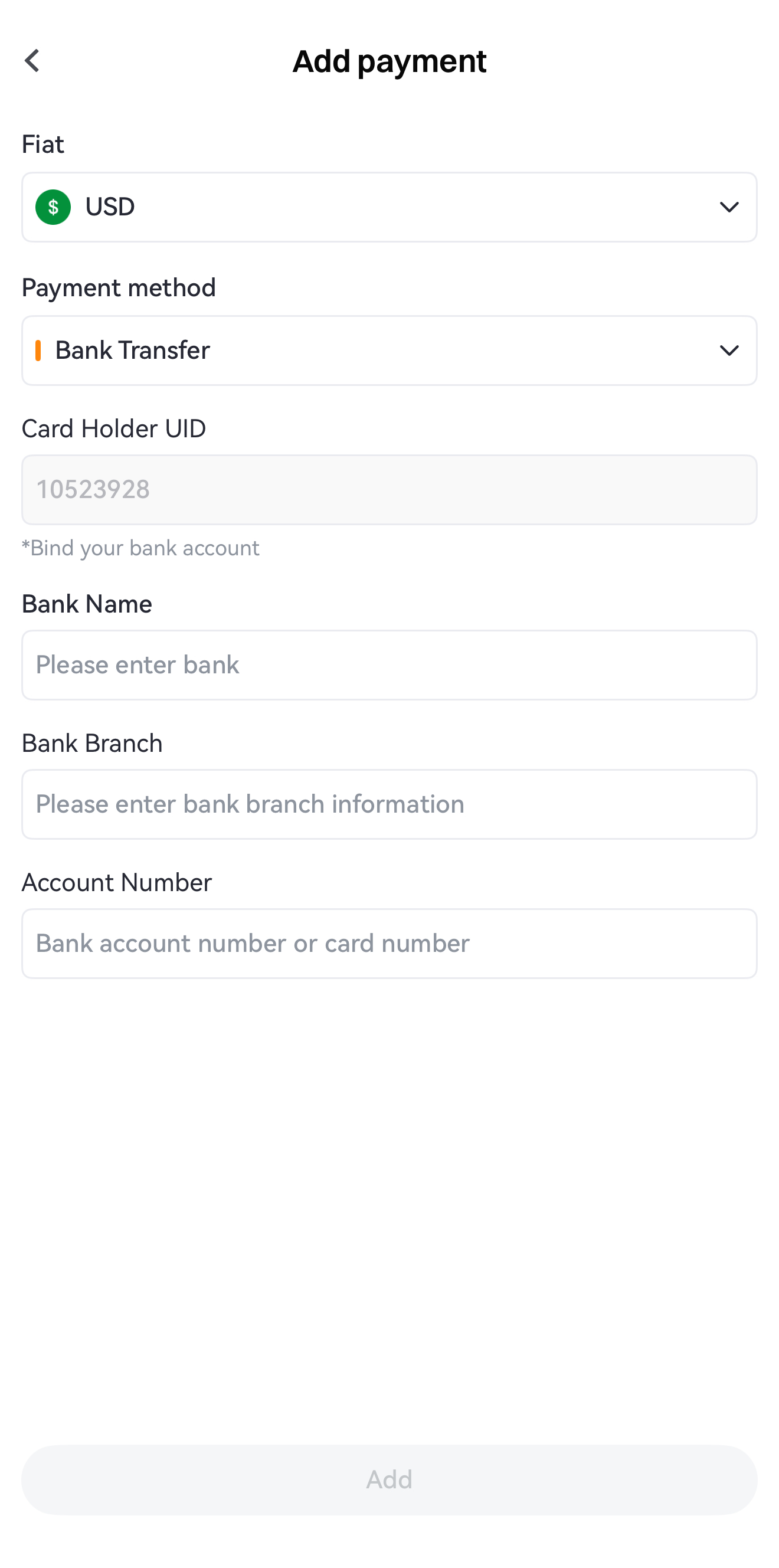The image size is (779, 1568).
Task: Click the Card Holder UID field
Action: [390, 489]
